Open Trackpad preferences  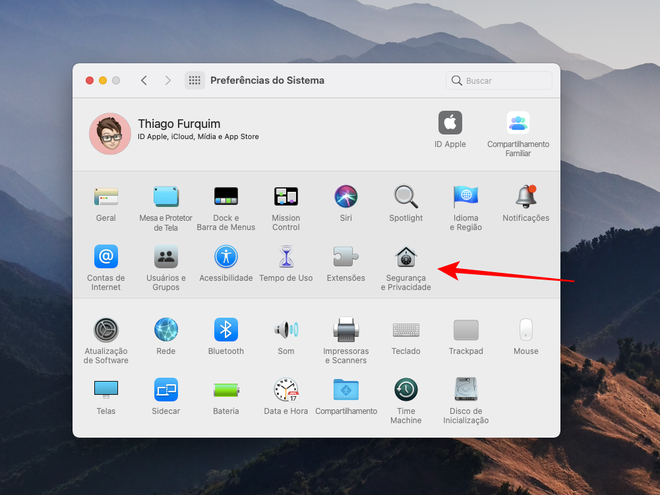(466, 330)
